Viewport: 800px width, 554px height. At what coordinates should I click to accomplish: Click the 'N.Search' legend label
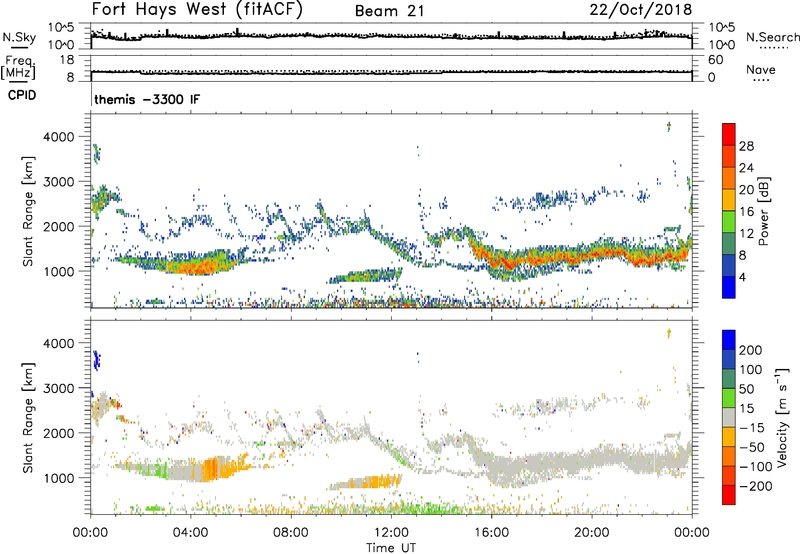point(773,37)
